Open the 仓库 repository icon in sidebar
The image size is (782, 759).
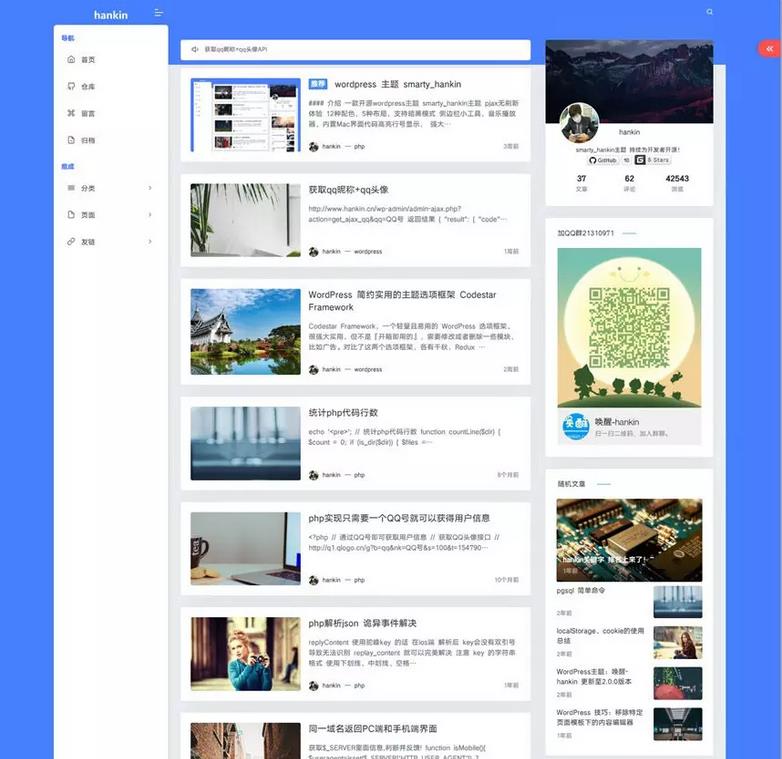pyautogui.click(x=71, y=87)
